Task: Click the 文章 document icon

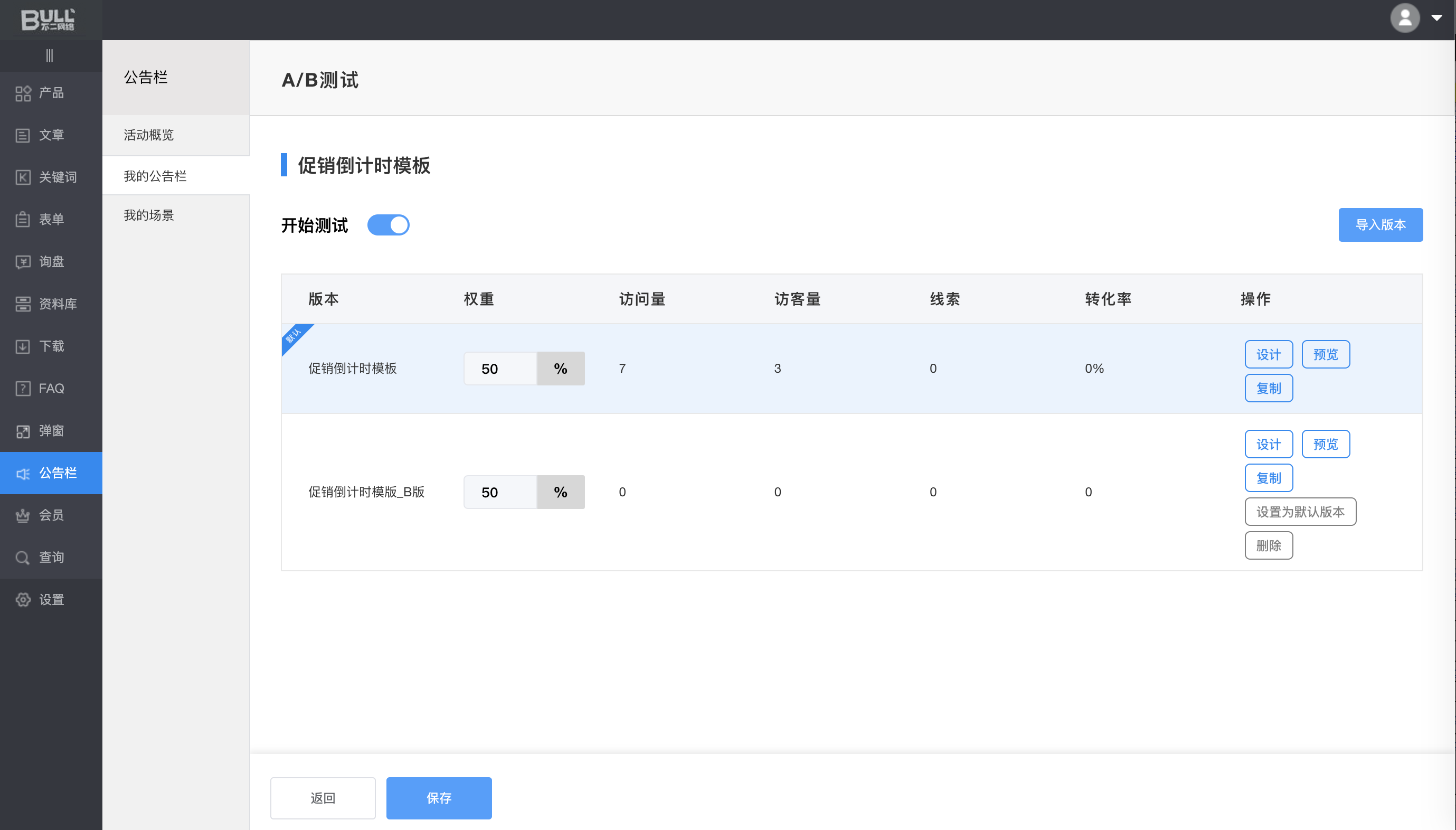Action: pos(23,136)
